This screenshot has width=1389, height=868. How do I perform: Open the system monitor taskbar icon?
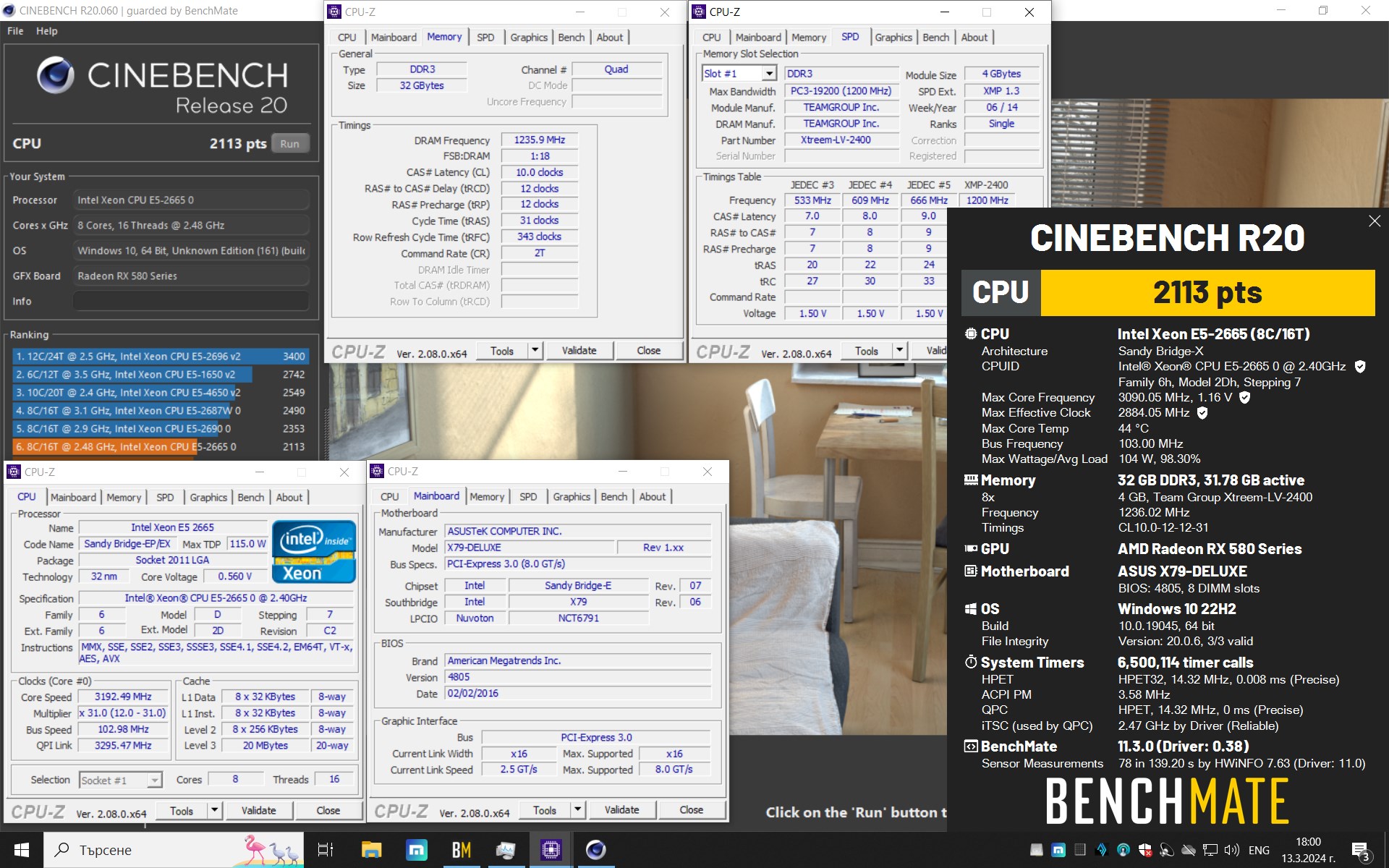(x=506, y=850)
